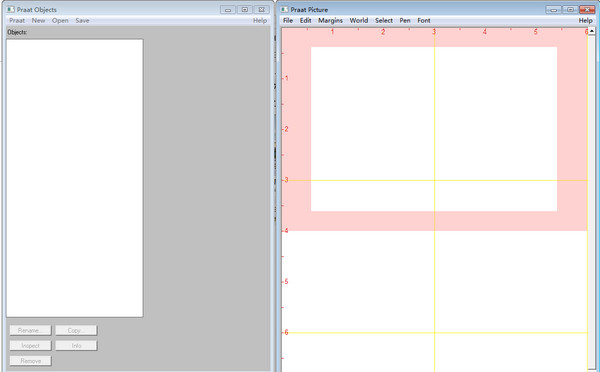Open the Font menu
This screenshot has width=600, height=372.
click(424, 21)
